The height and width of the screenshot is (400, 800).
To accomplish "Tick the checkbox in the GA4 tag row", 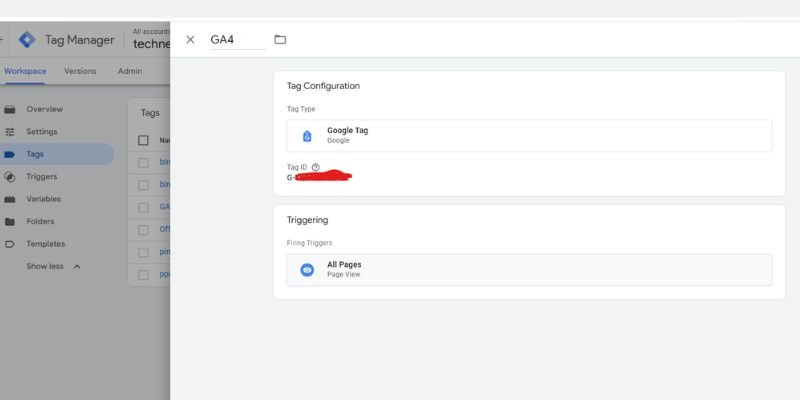I will 143,208.
